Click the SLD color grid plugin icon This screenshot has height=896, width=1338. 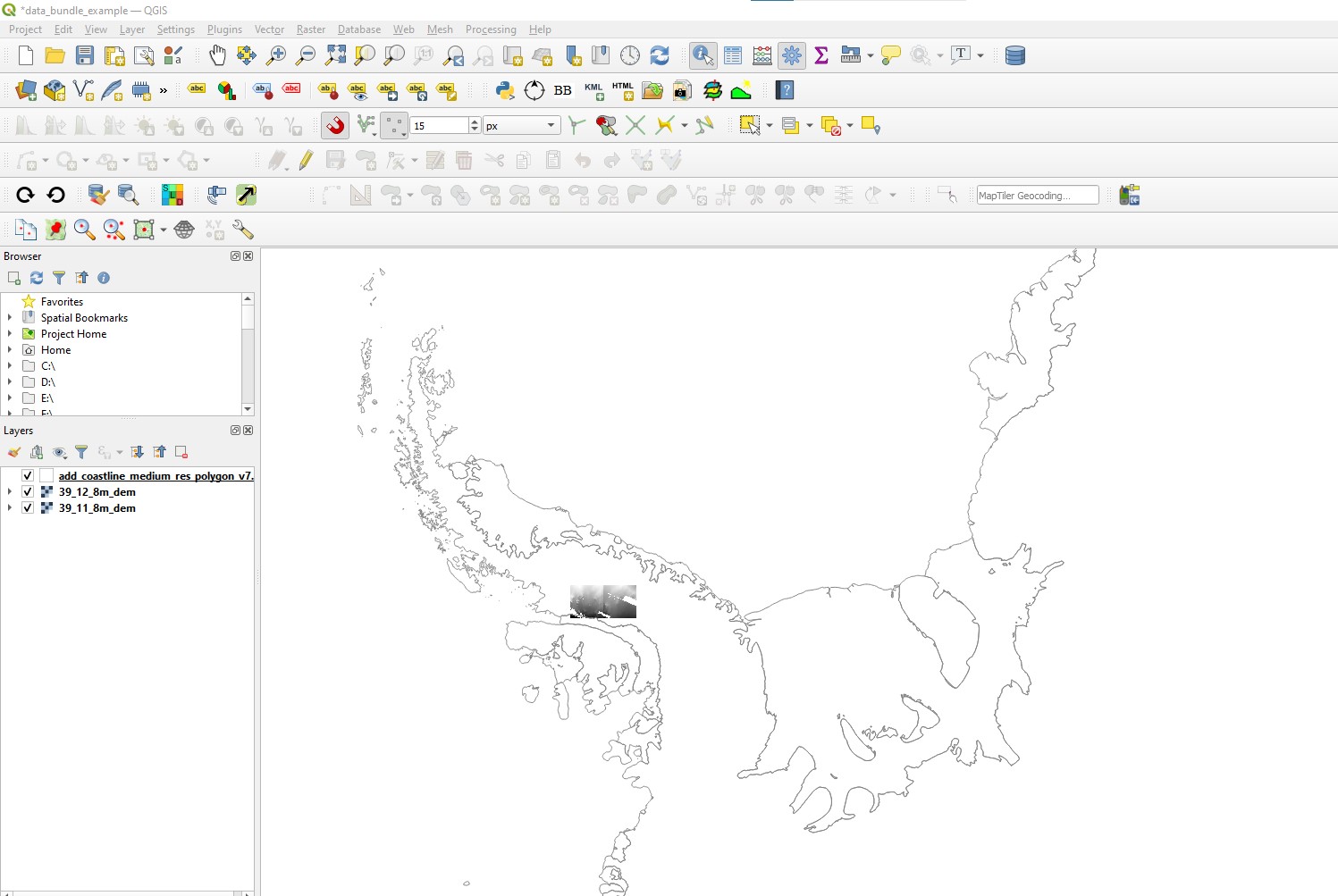pos(172,195)
